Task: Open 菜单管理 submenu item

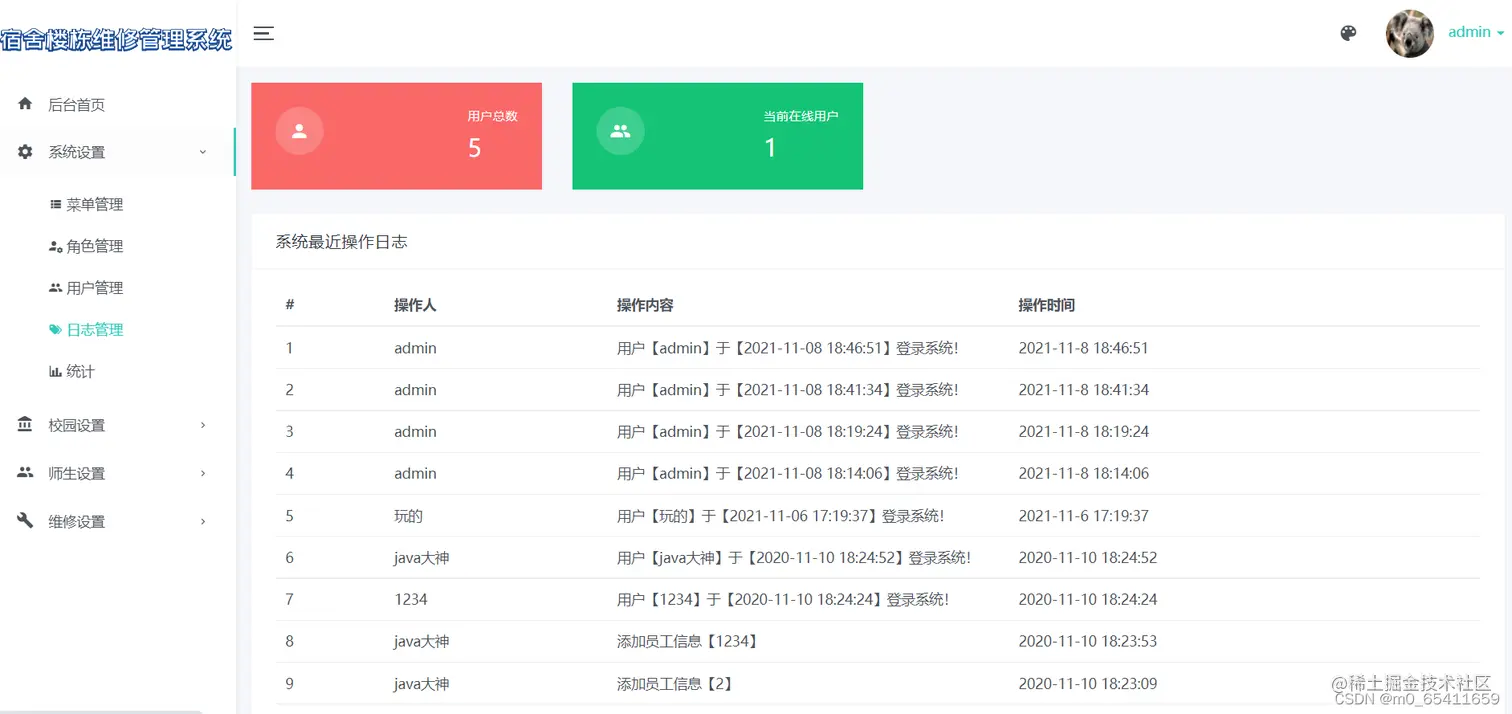Action: pos(95,204)
